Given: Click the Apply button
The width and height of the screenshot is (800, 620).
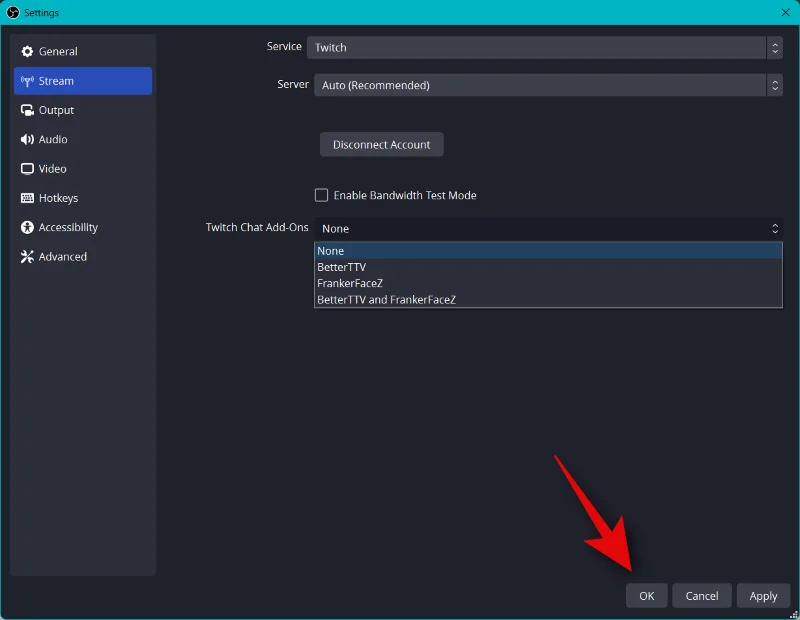Looking at the screenshot, I should pos(763,596).
